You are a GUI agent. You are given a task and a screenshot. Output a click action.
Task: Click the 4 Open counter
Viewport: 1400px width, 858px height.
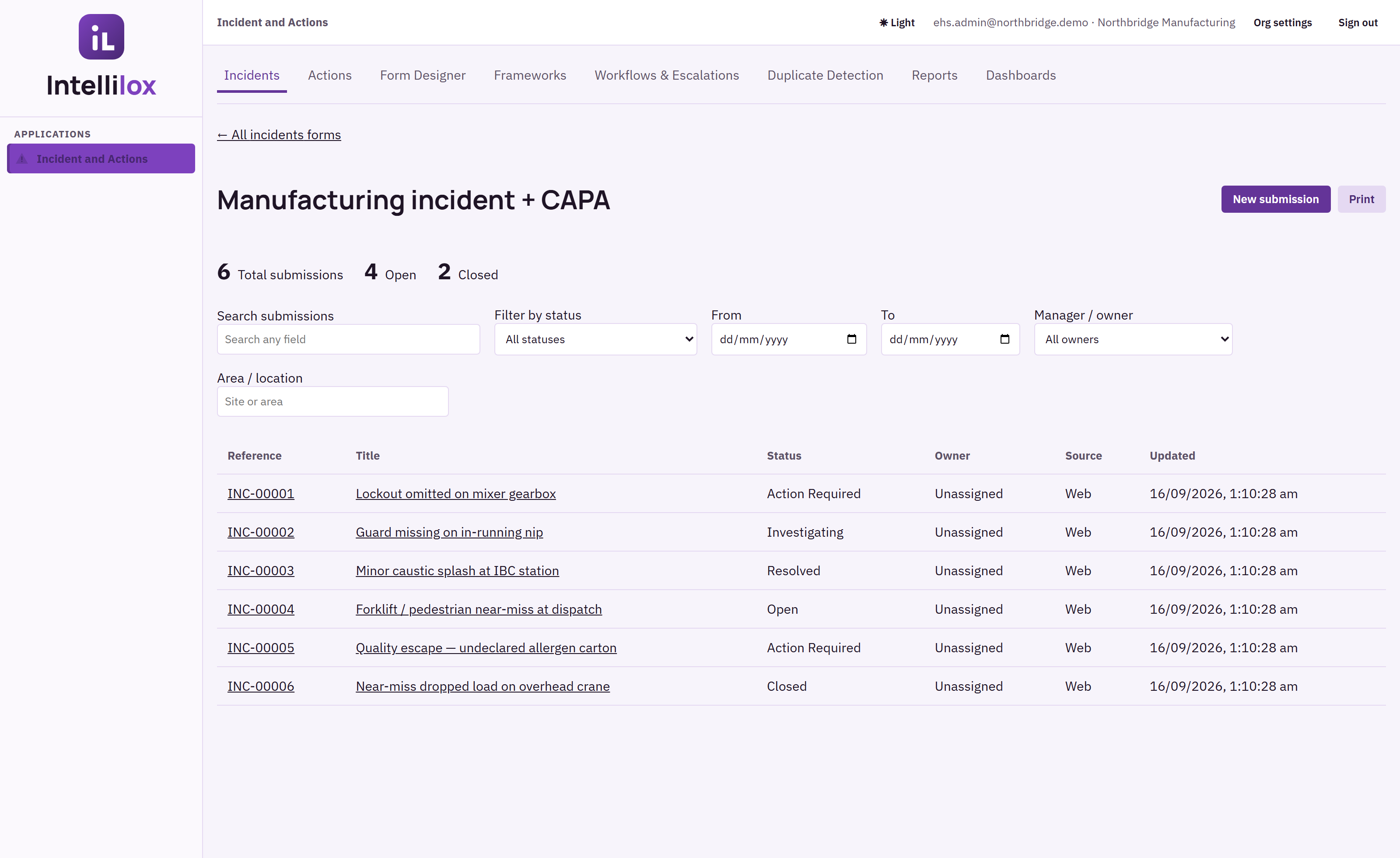[390, 272]
